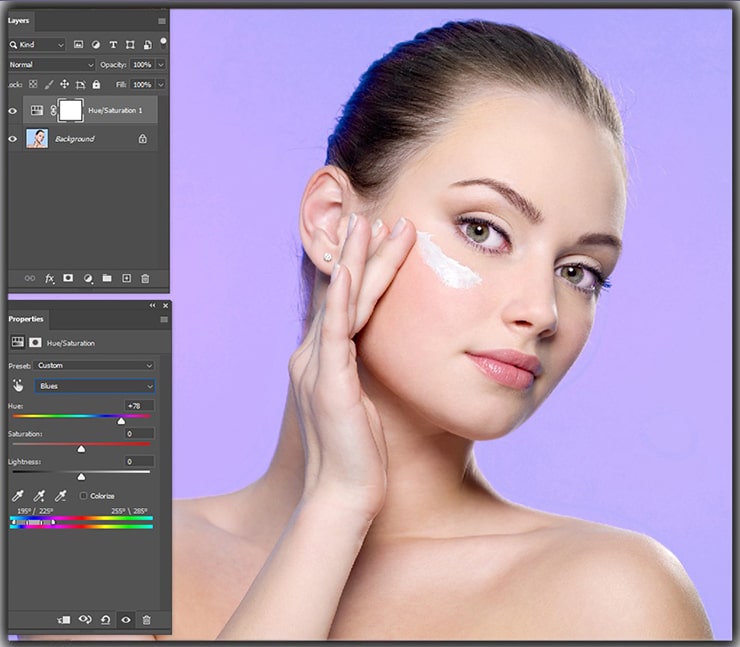Toggle visibility of the Background layer
This screenshot has width=740, height=647.
pyautogui.click(x=13, y=139)
